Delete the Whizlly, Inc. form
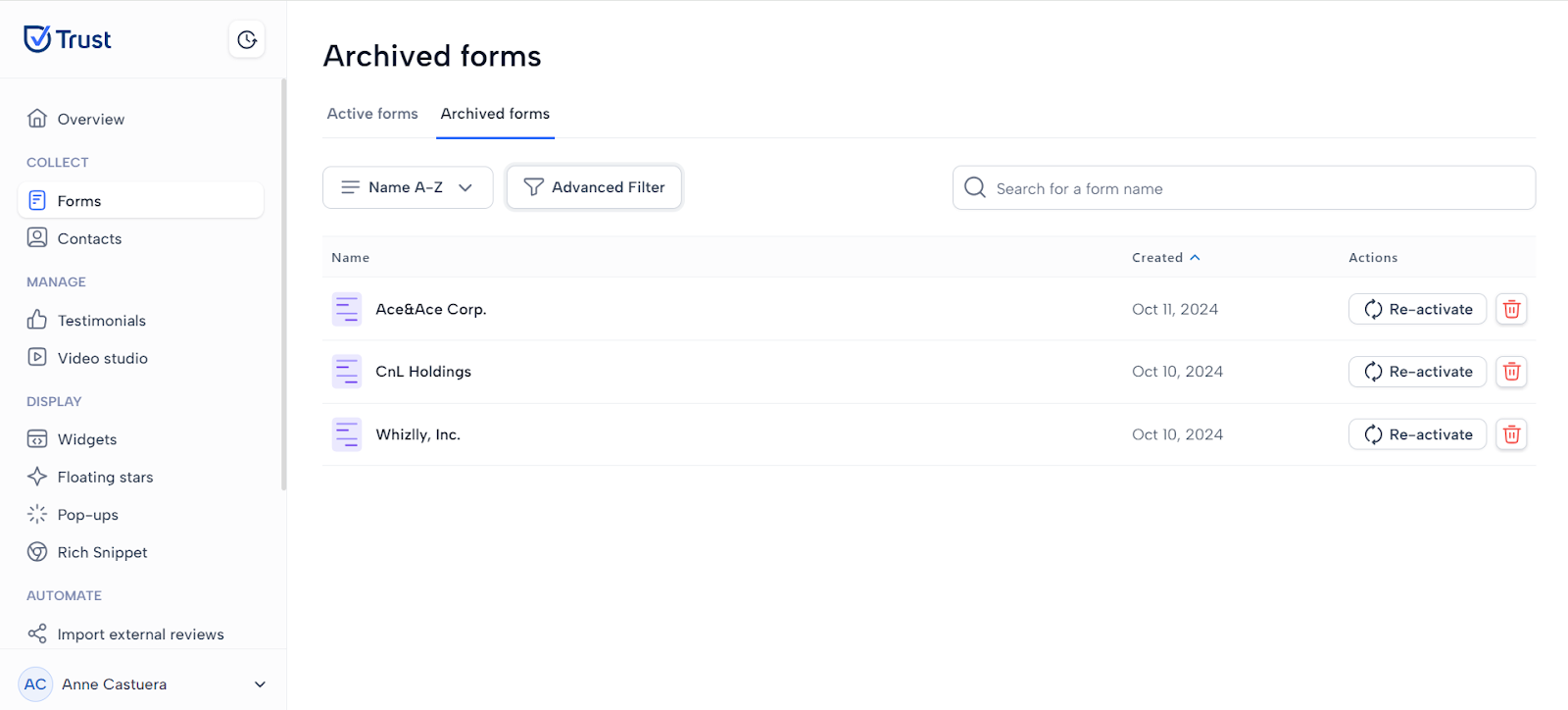 click(x=1511, y=434)
